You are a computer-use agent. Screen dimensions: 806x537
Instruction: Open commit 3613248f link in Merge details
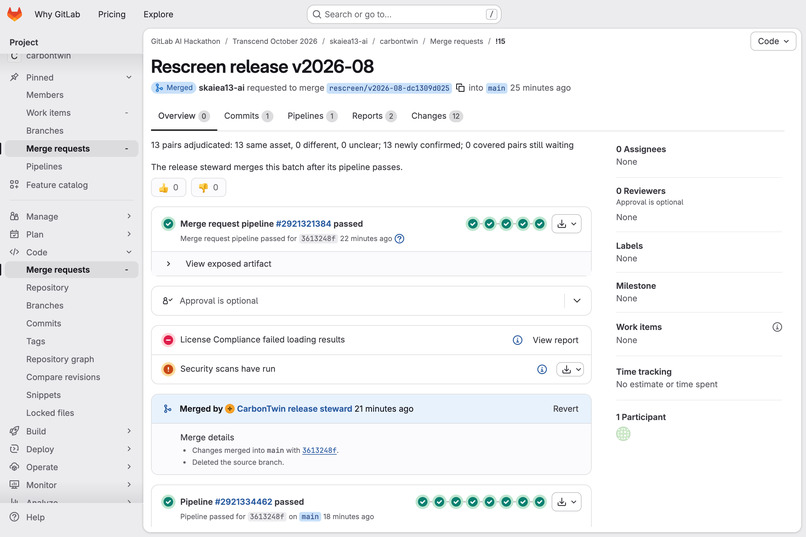click(x=319, y=451)
